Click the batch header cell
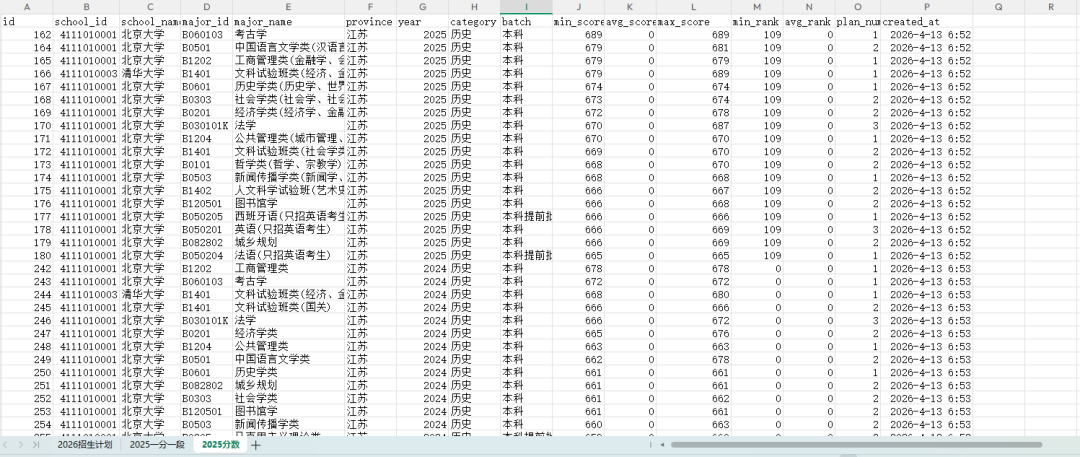Viewport: 1080px width, 457px height. click(526, 22)
